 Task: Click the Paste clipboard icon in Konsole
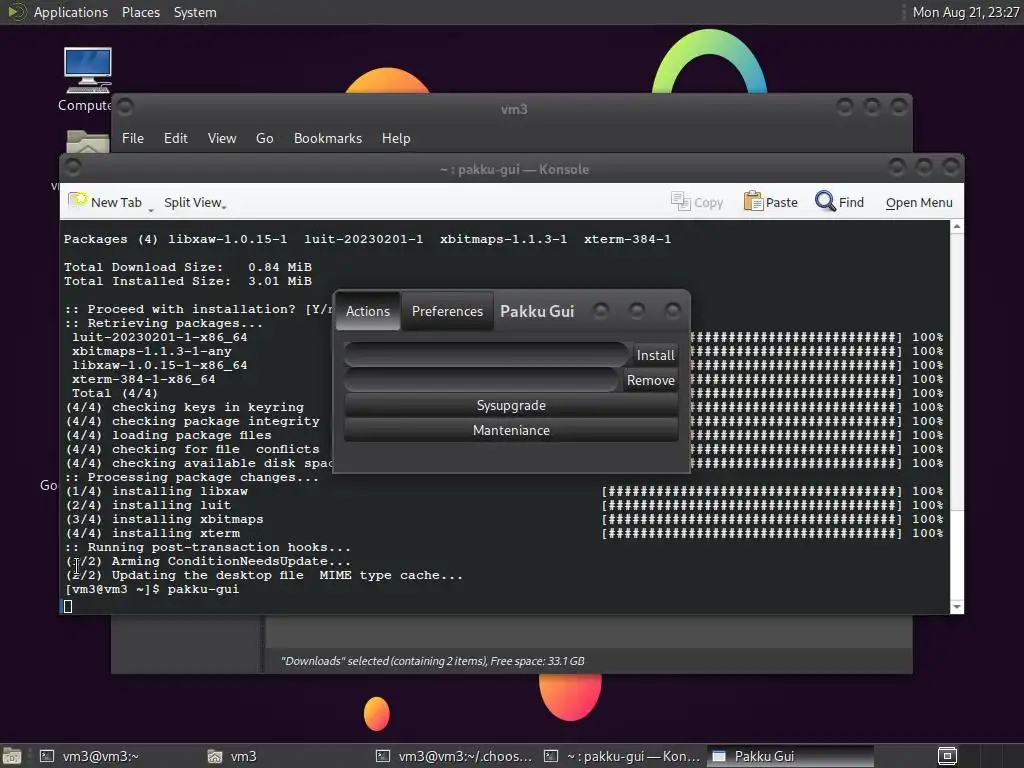753,201
